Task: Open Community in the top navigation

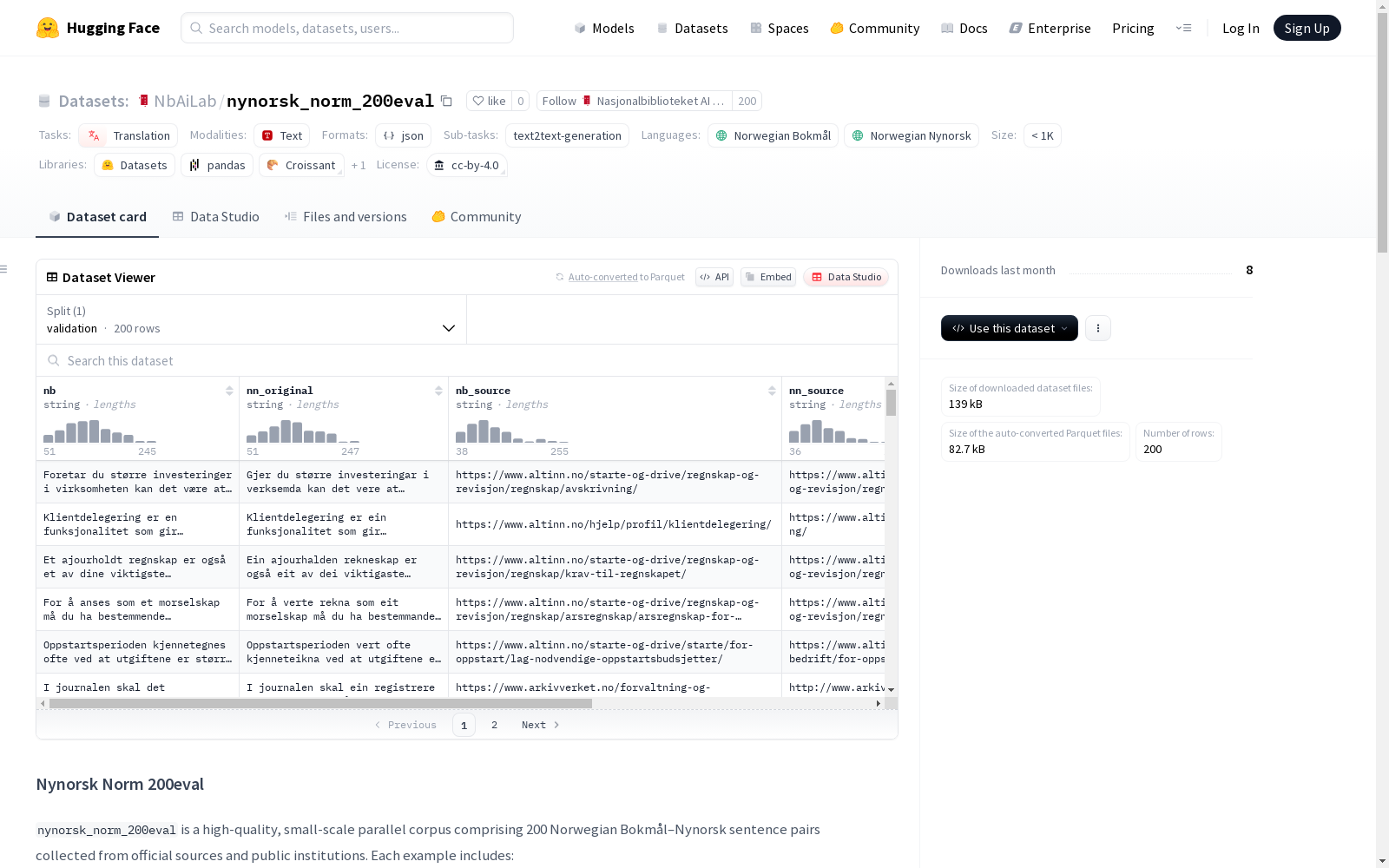Action: [x=875, y=28]
